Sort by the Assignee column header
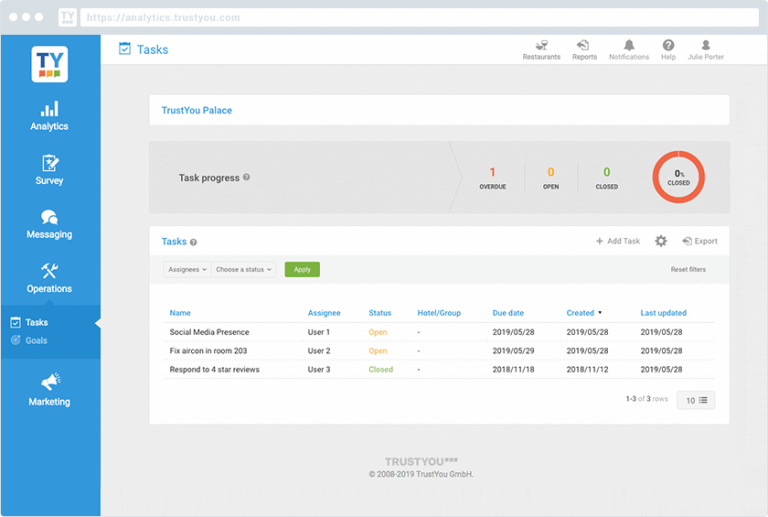768x517 pixels. click(324, 313)
